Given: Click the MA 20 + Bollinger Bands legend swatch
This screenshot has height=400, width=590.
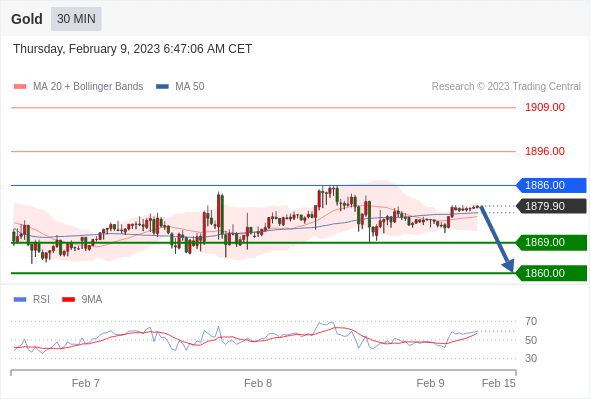Looking at the screenshot, I should point(20,87).
